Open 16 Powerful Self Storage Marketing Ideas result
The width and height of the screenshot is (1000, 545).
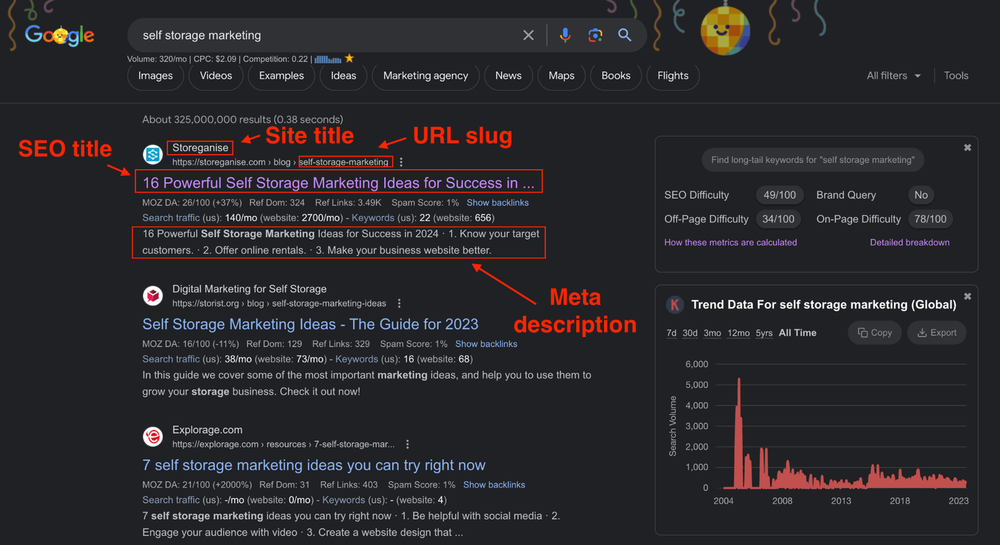pos(338,183)
